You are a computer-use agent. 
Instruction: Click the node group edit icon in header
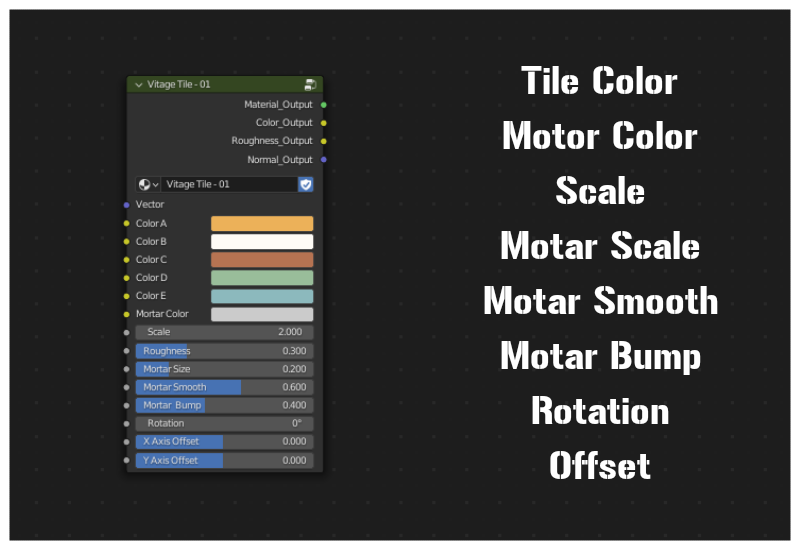tap(310, 85)
